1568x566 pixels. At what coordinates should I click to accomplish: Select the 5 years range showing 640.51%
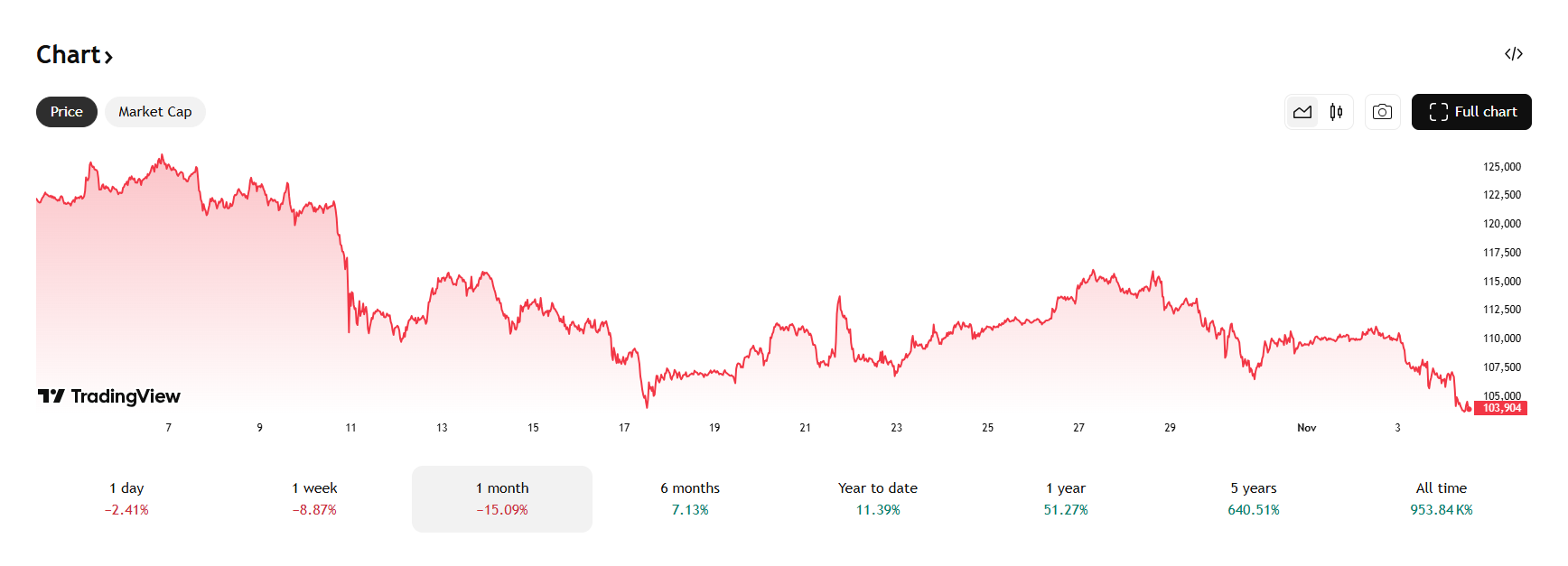1254,498
